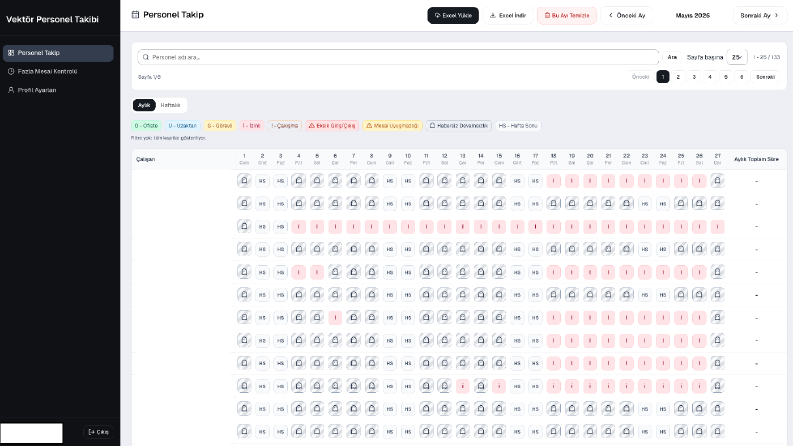Go to pagination page 3
Image resolution: width=793 pixels, height=446 pixels.
click(x=694, y=77)
